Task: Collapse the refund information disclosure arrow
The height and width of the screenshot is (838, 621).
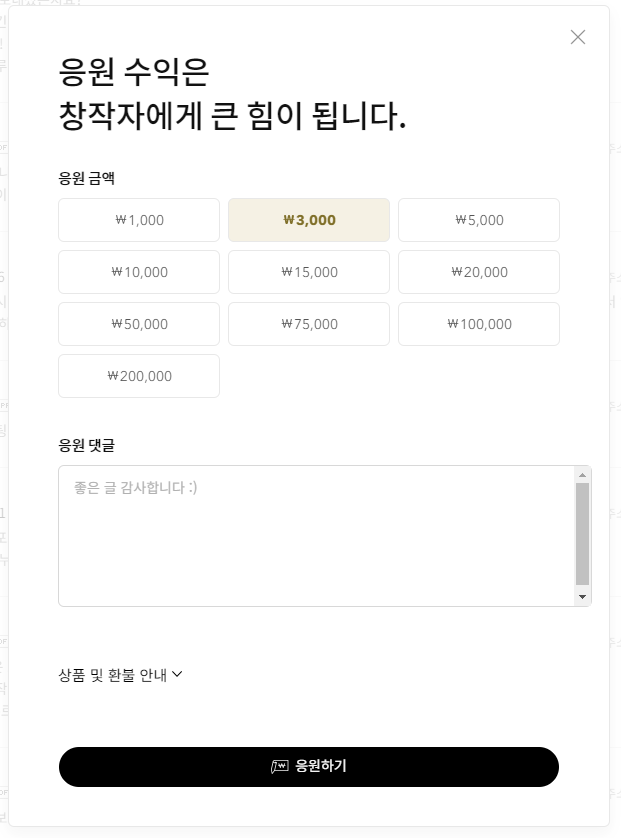Action: click(x=177, y=675)
